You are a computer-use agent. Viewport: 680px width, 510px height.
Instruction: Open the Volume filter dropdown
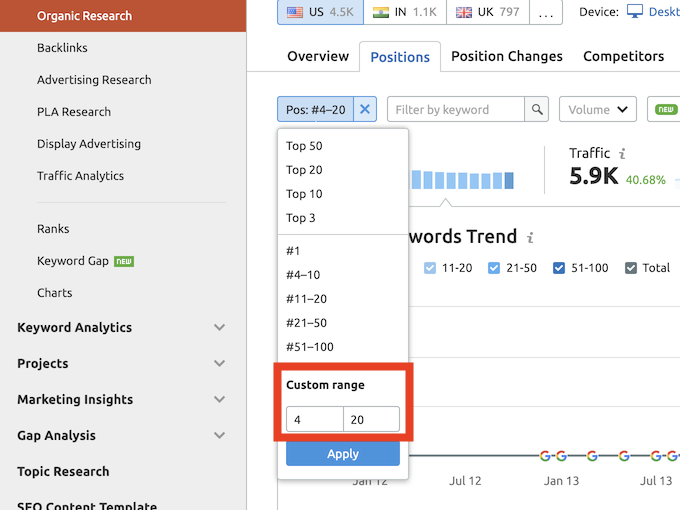pyautogui.click(x=598, y=110)
